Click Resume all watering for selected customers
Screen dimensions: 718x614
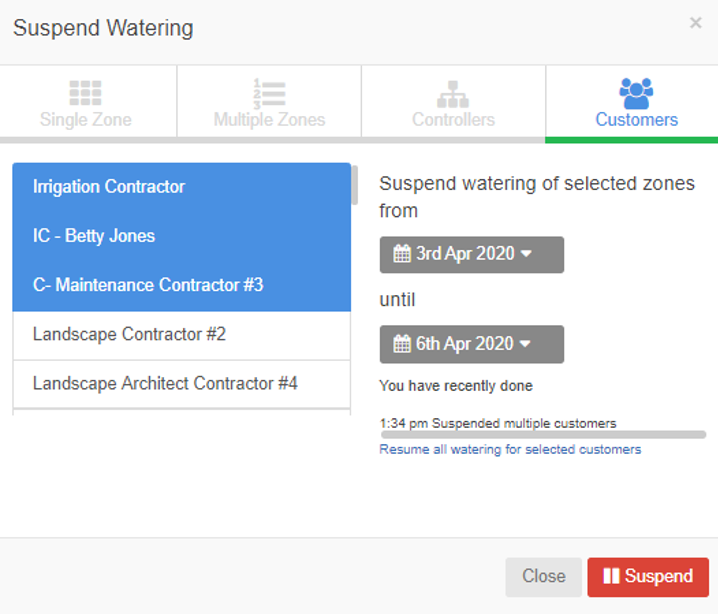[510, 450]
